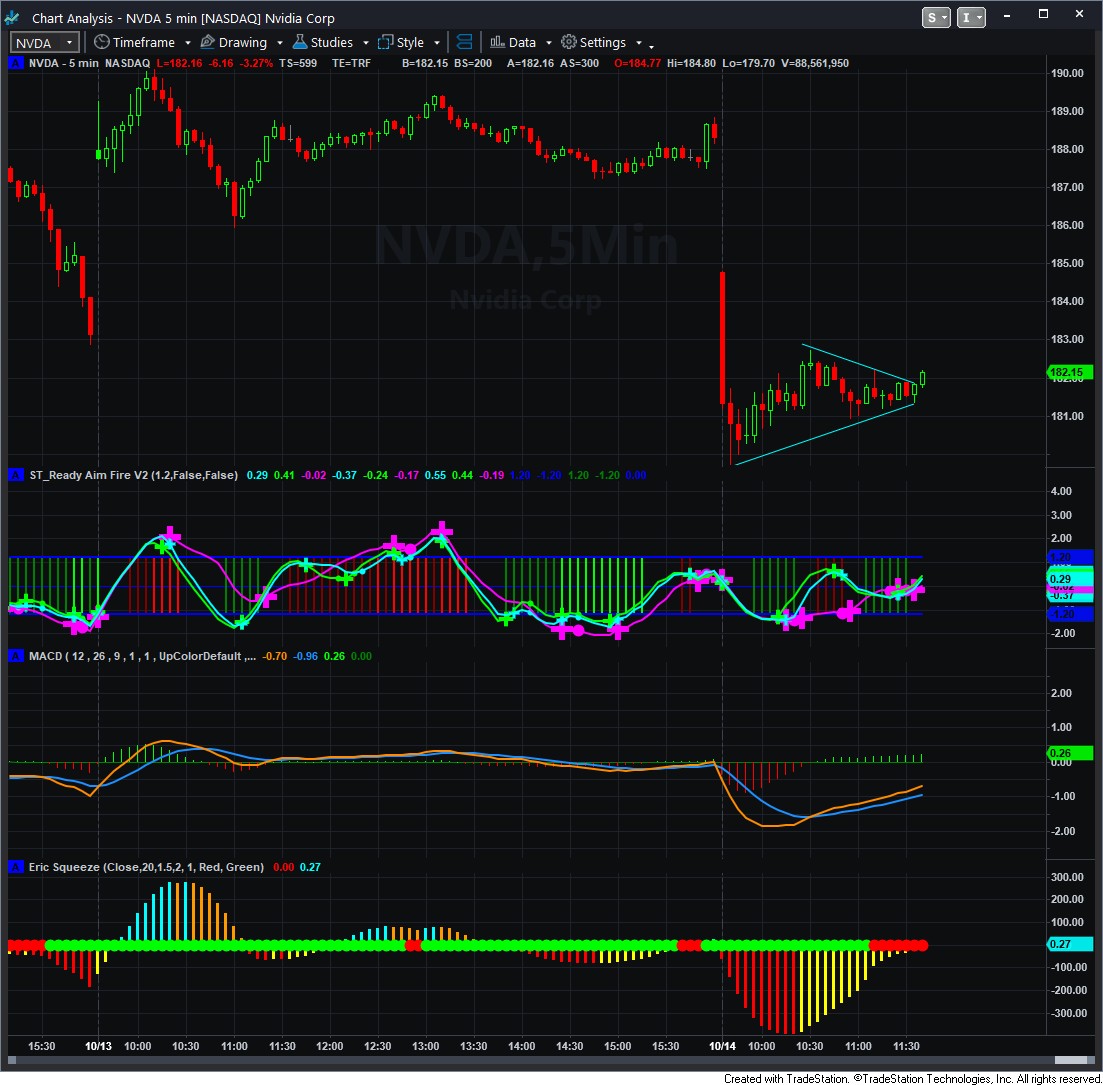Click the Drawing pencil icon
The height and width of the screenshot is (1085, 1103).
(207, 42)
